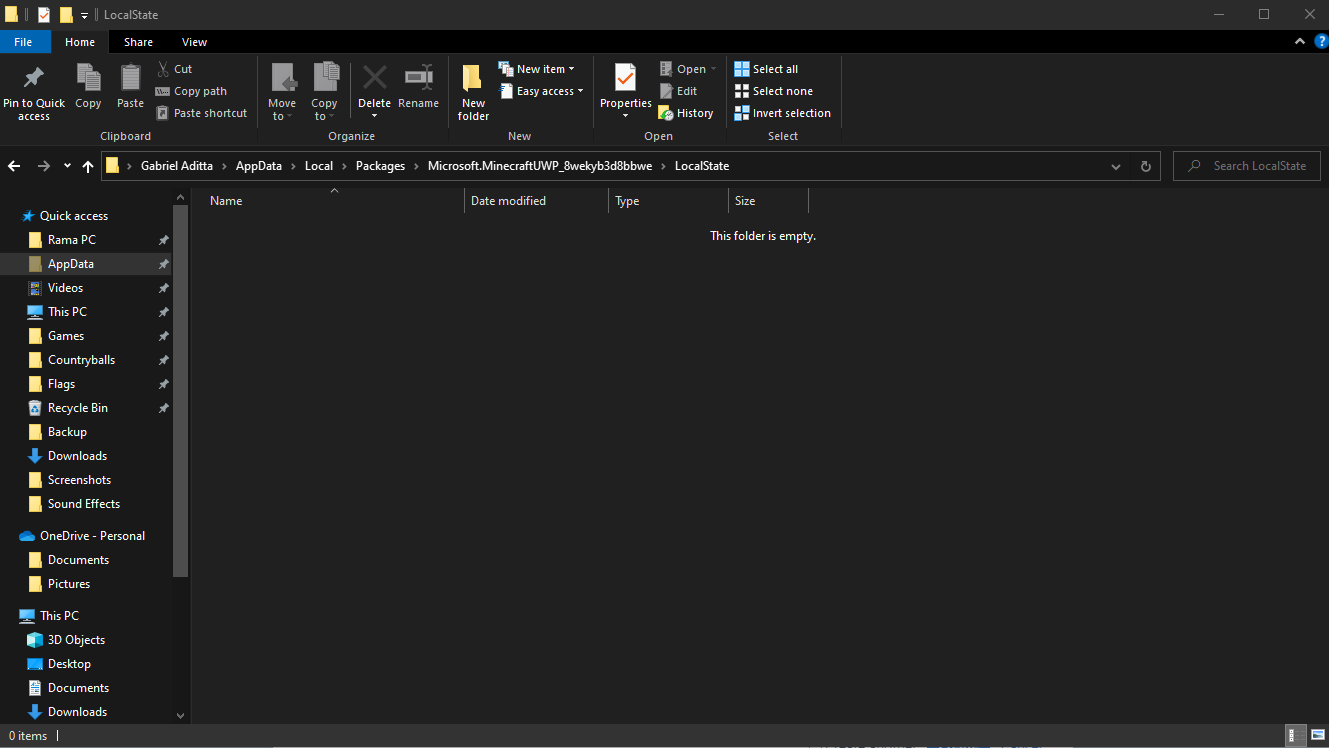Image resolution: width=1329 pixels, height=748 pixels.
Task: Click the Up arrow to parent folder
Action: coord(88,166)
